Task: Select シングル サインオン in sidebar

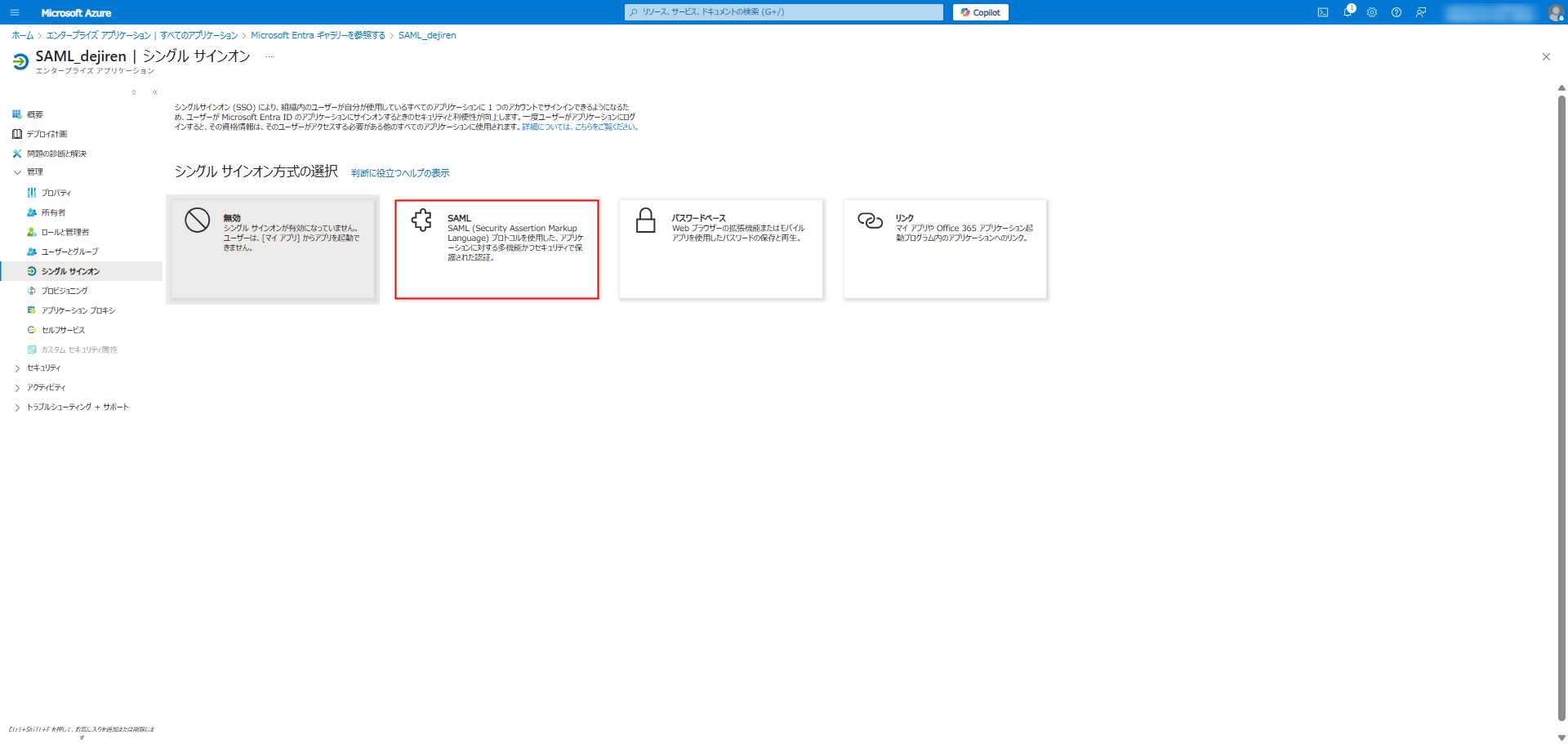Action: (x=82, y=271)
